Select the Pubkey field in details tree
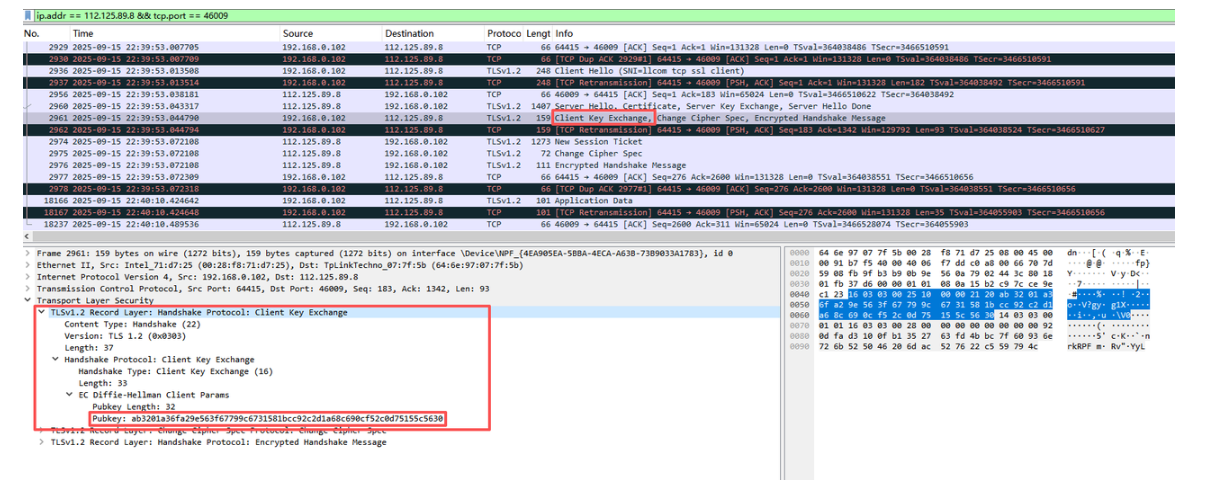This screenshot has height=480, width=1209. (x=267, y=419)
